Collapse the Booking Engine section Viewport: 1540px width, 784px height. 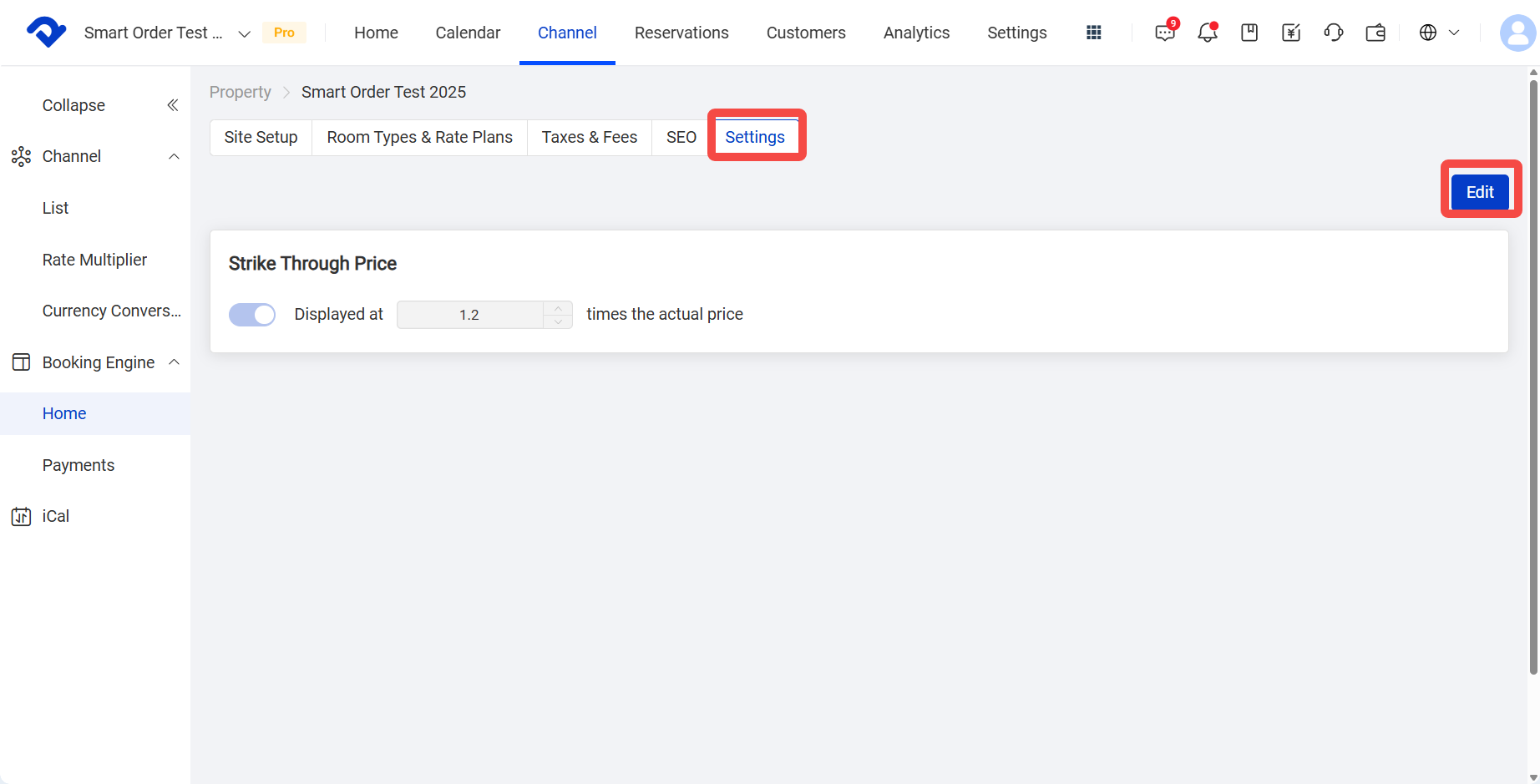click(174, 362)
